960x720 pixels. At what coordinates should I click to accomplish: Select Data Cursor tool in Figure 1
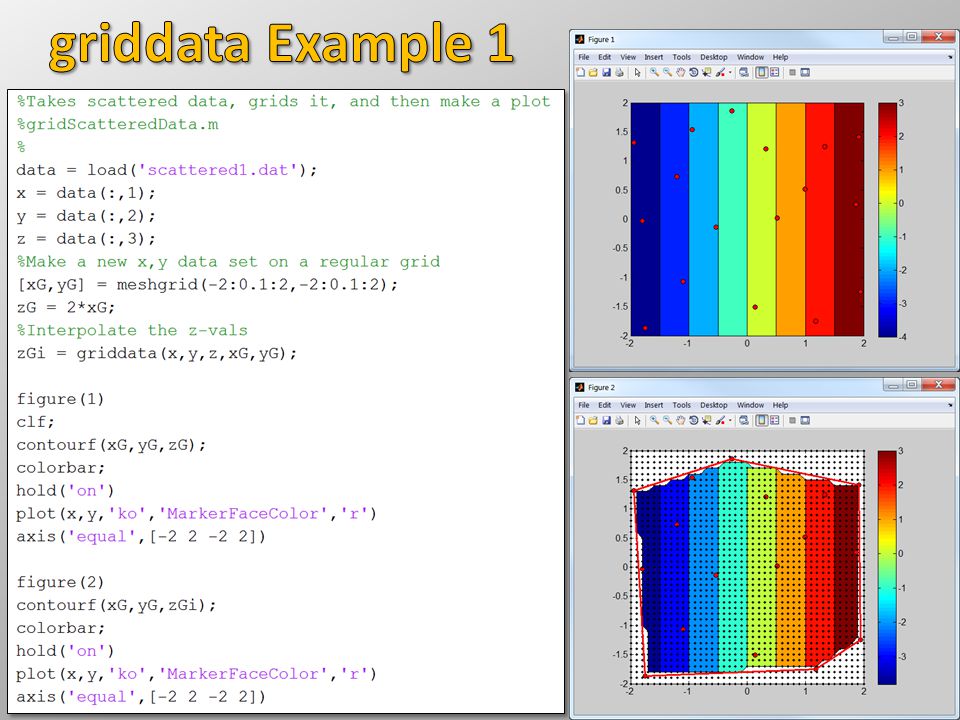click(707, 72)
